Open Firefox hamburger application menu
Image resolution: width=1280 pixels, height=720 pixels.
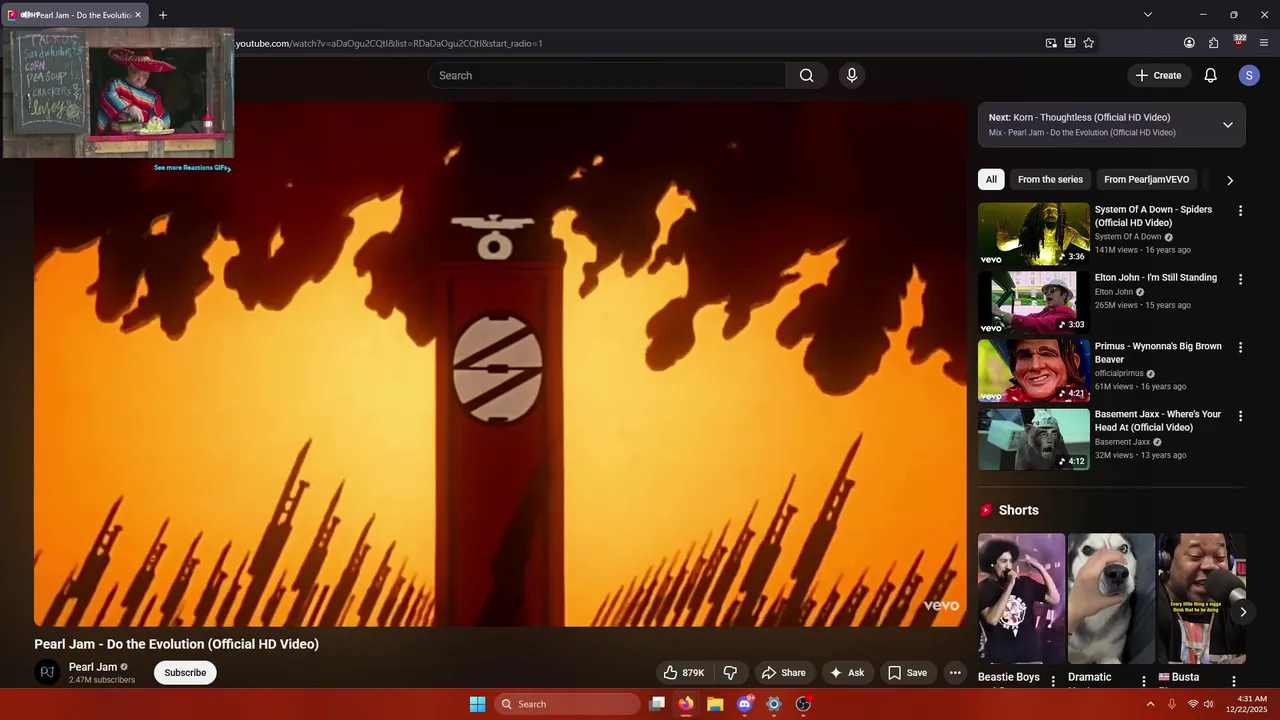1264,43
